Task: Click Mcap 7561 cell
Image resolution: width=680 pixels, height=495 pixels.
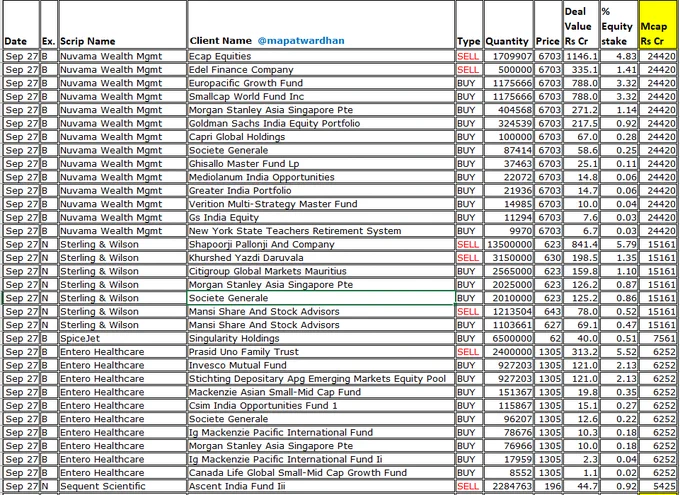Action: pos(657,338)
